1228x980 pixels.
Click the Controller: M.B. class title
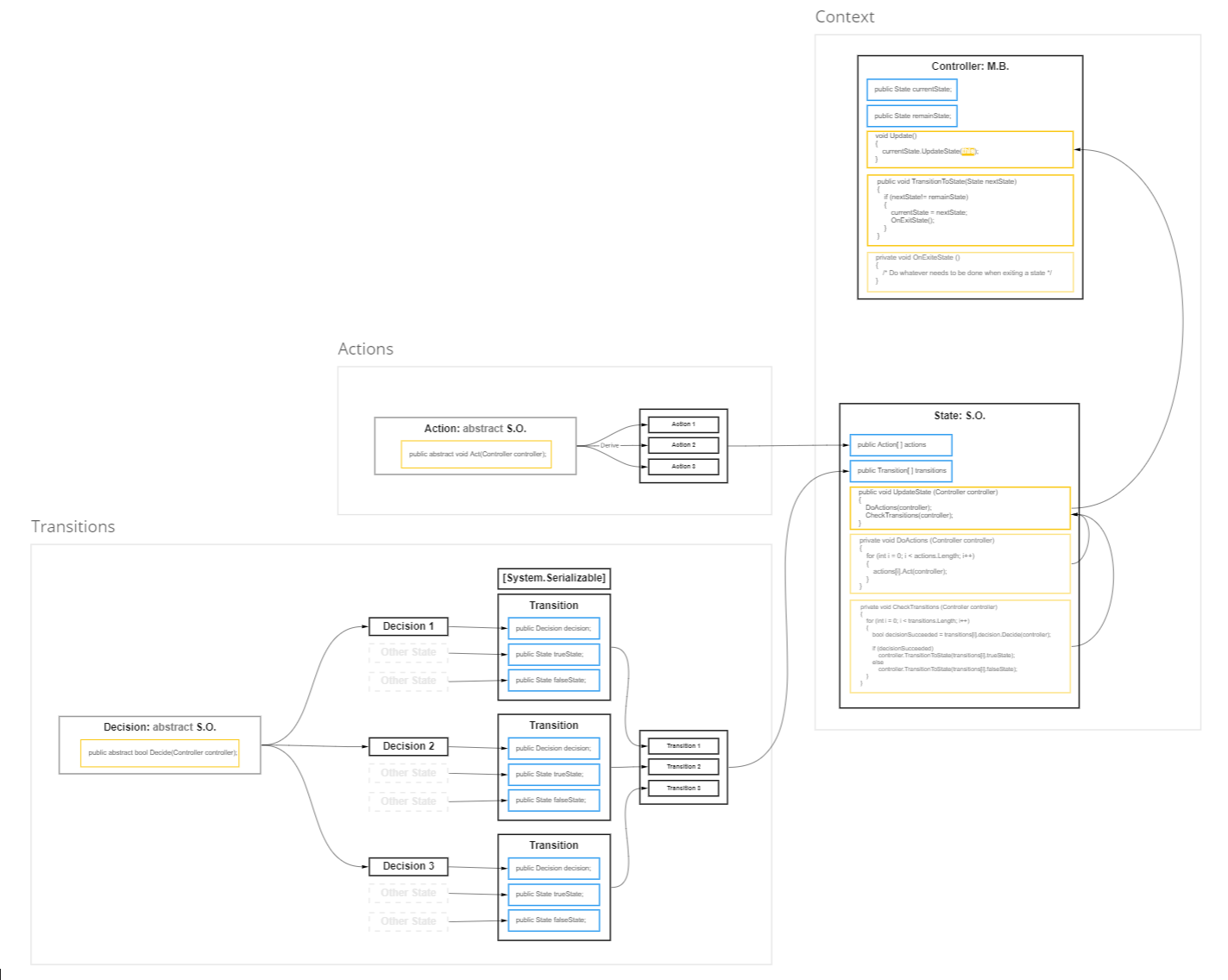[x=970, y=66]
